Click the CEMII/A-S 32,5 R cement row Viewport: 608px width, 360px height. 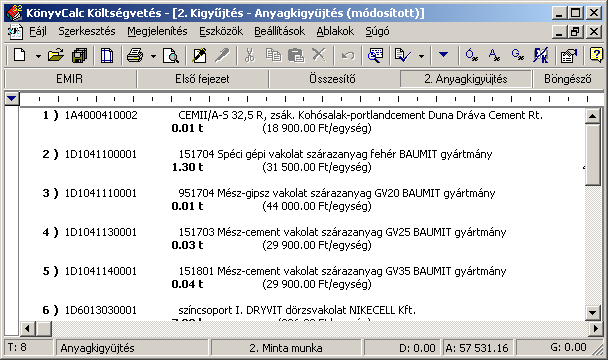pos(361,115)
